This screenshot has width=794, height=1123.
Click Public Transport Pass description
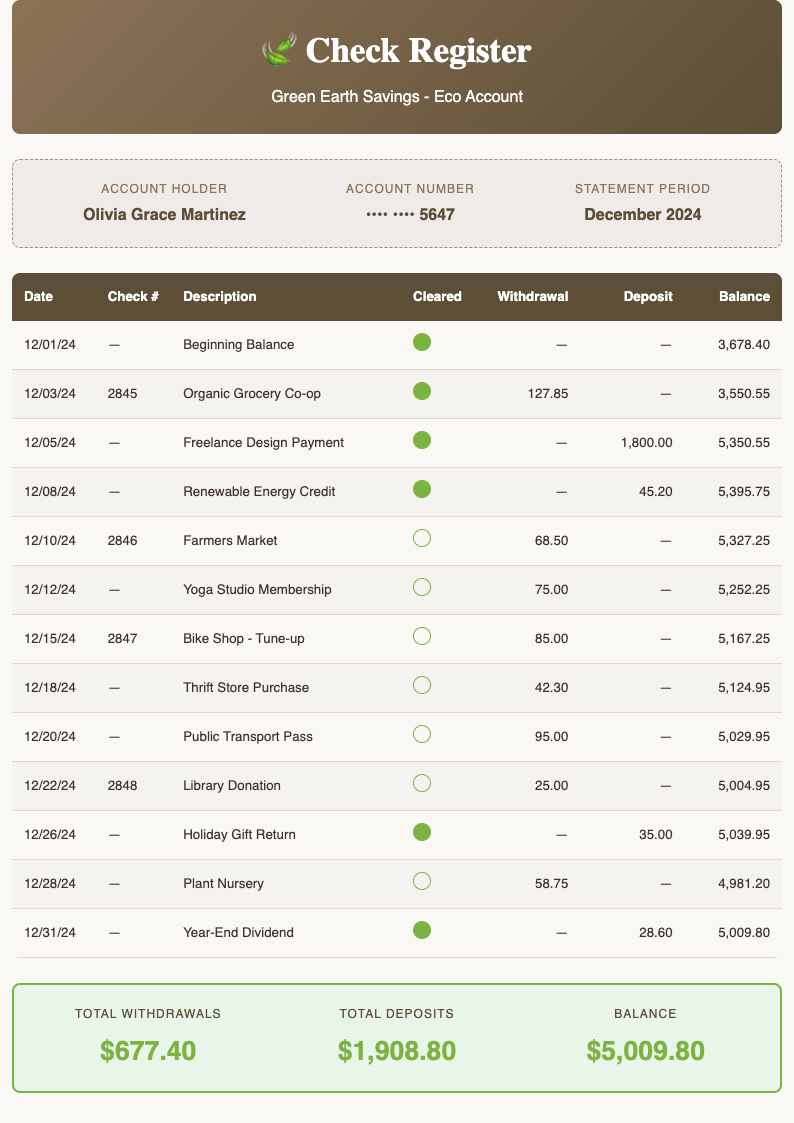tap(248, 736)
